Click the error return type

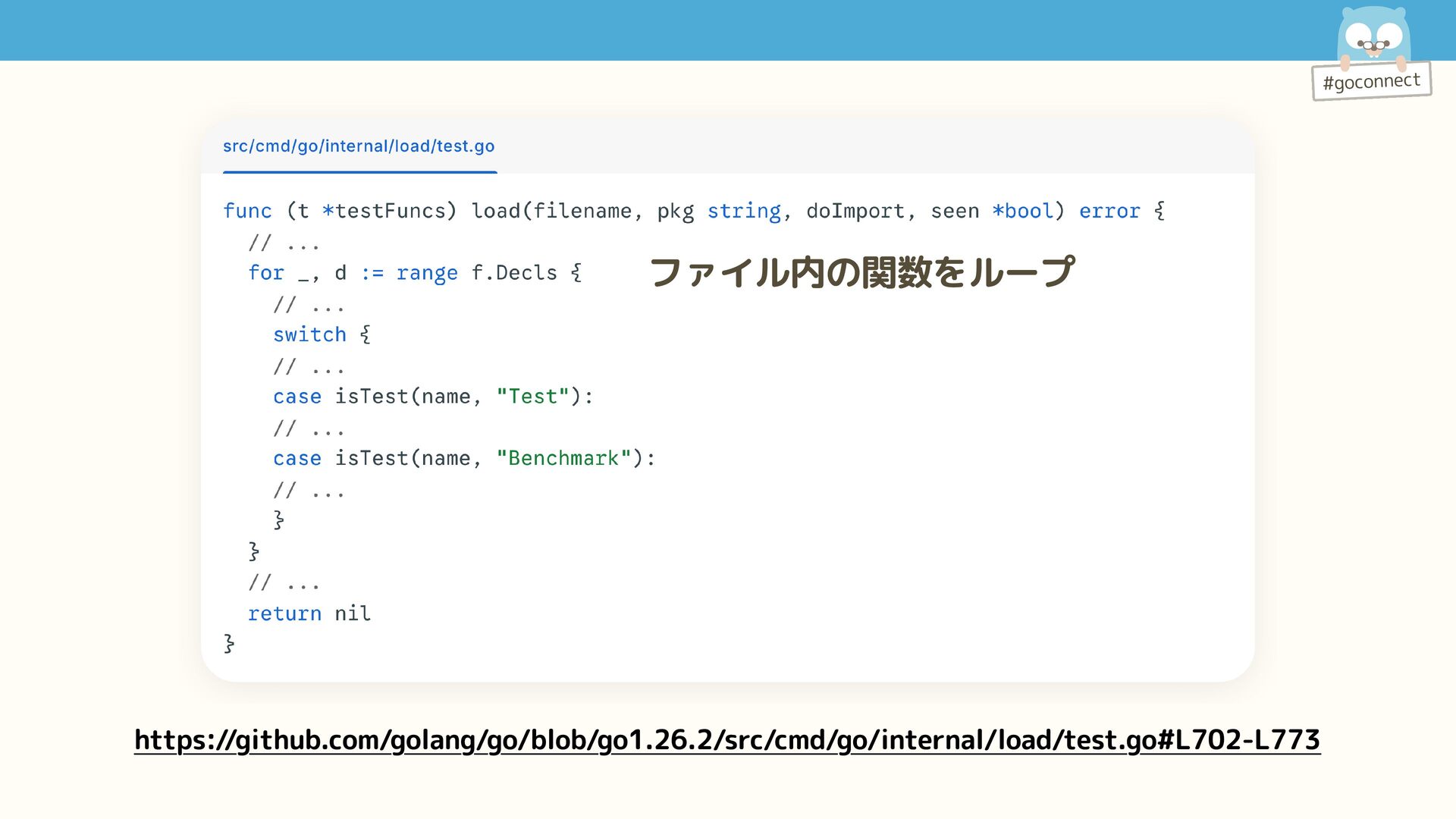1109,211
